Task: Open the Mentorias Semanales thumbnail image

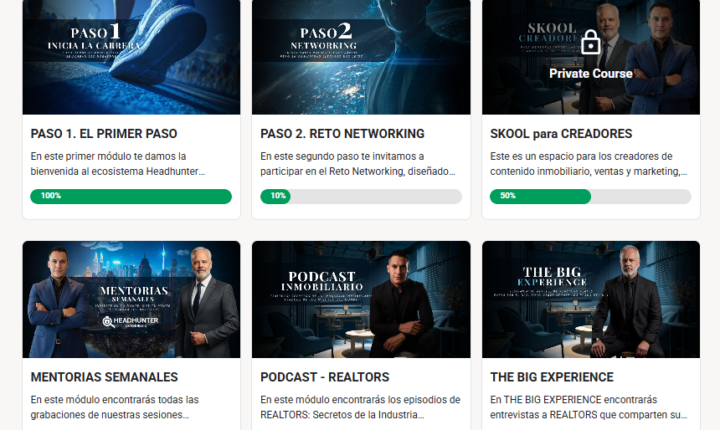Action: click(131, 300)
